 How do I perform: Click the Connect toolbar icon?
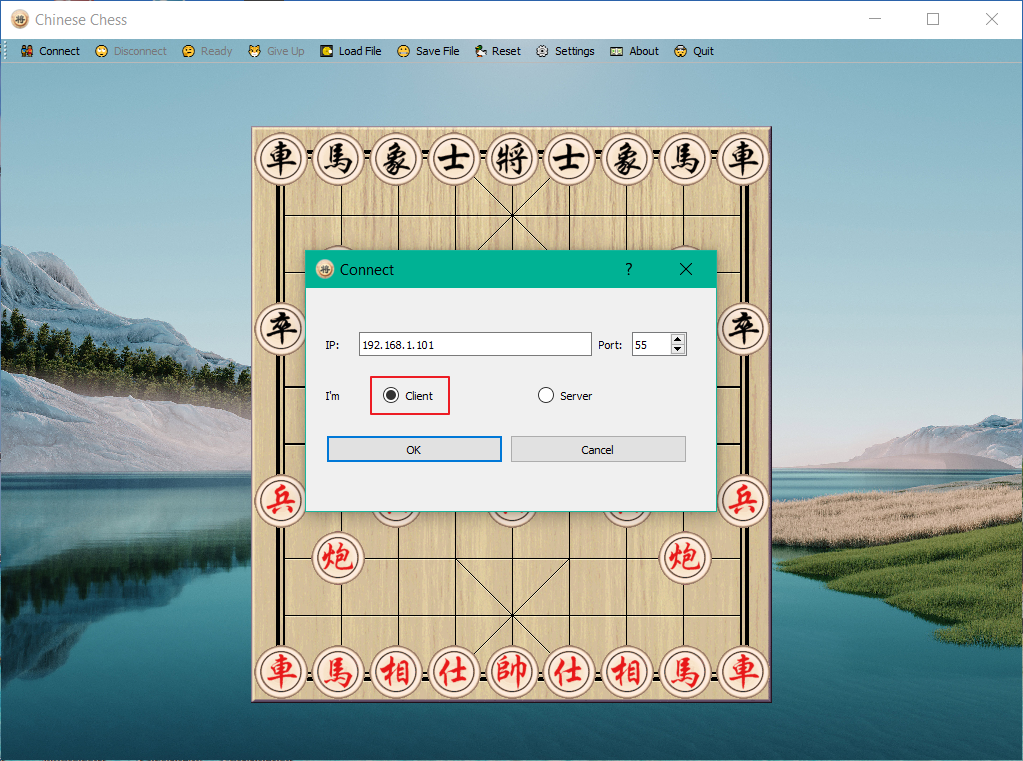[x=28, y=51]
